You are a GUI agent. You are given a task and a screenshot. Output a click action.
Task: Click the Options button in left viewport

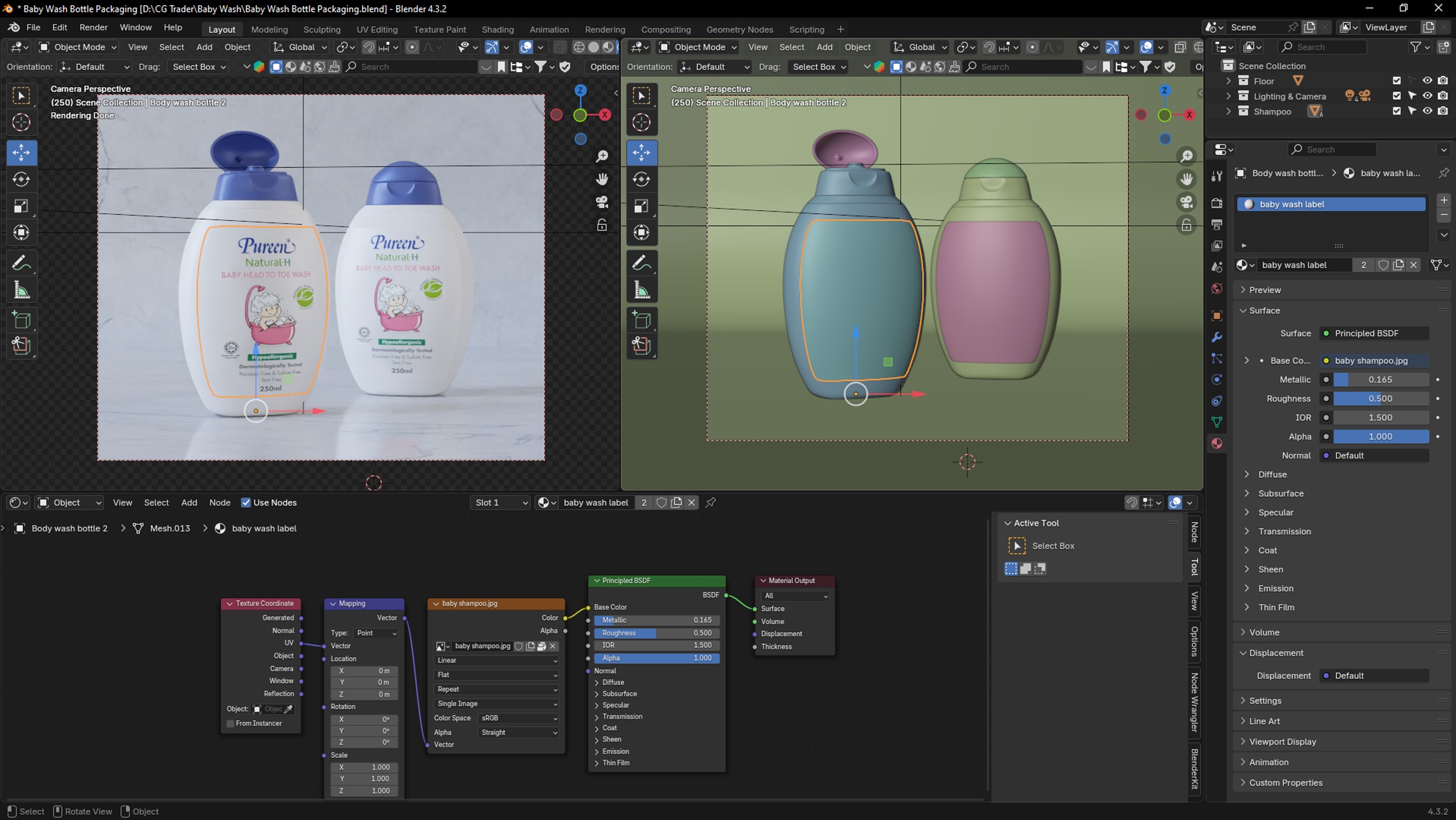click(604, 67)
